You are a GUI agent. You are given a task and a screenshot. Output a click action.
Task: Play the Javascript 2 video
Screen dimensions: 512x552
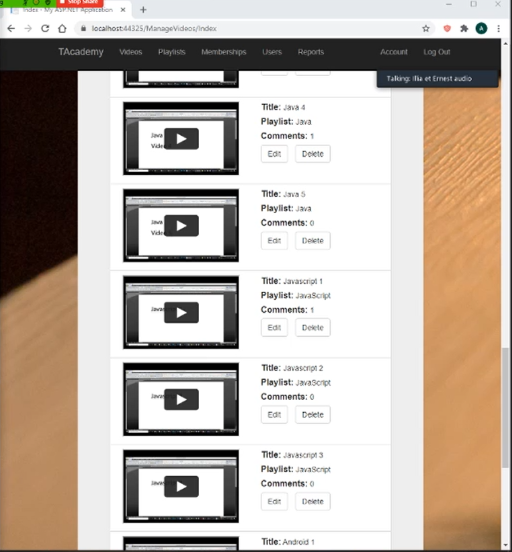(181, 399)
